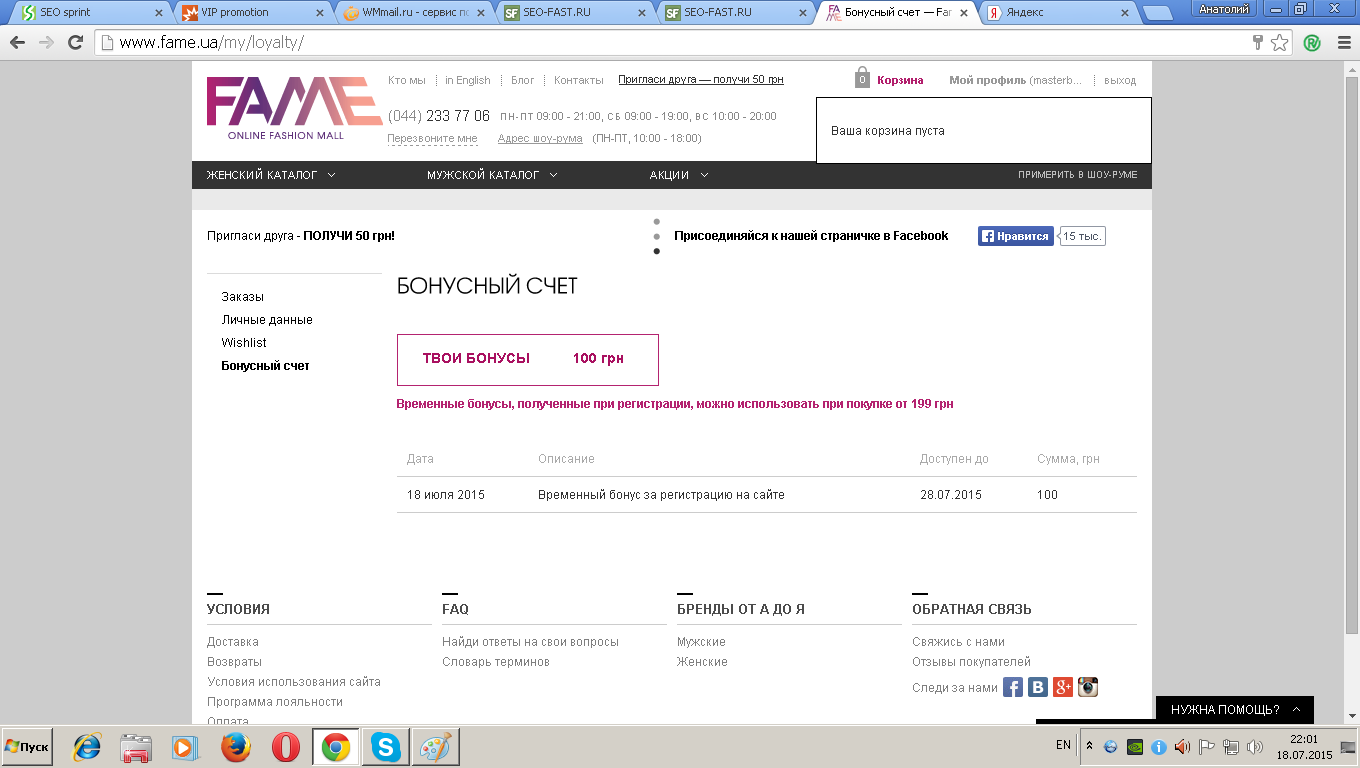Switch to the Яндекс tab
1360x768 pixels.
[1060, 13]
